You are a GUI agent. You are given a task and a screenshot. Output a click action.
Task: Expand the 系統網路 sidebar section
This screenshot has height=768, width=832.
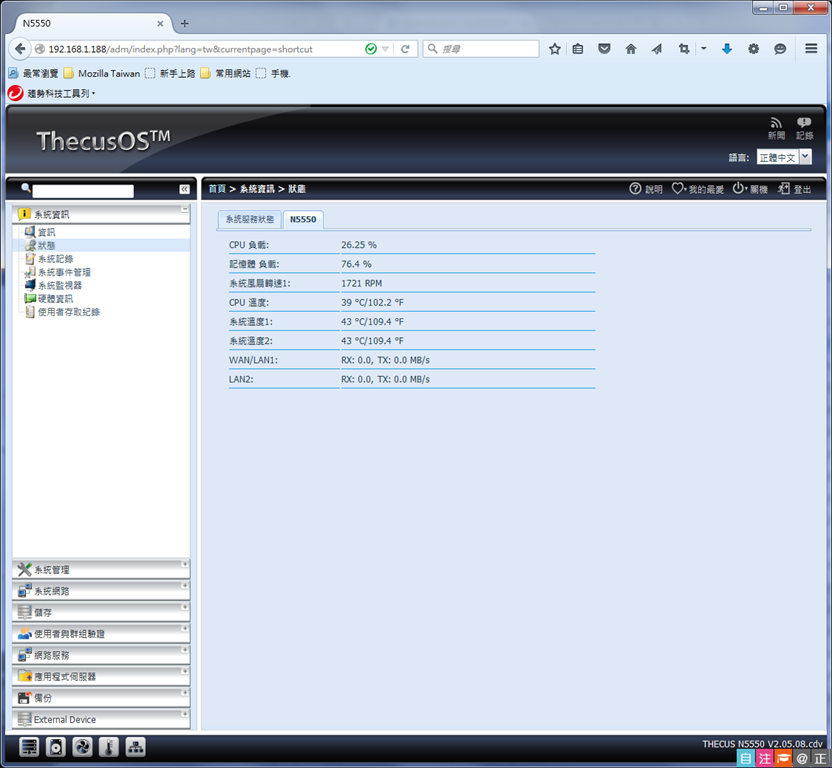(x=101, y=591)
